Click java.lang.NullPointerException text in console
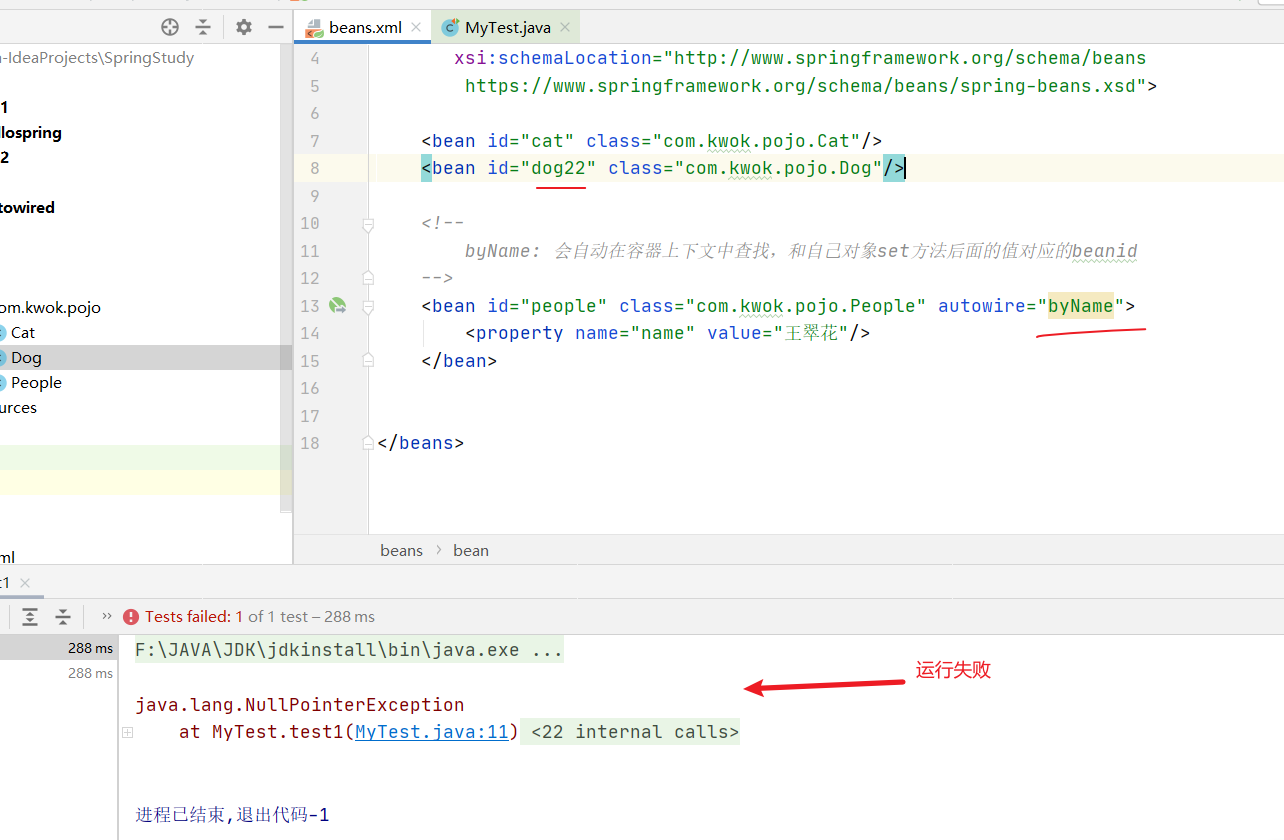 click(300, 705)
